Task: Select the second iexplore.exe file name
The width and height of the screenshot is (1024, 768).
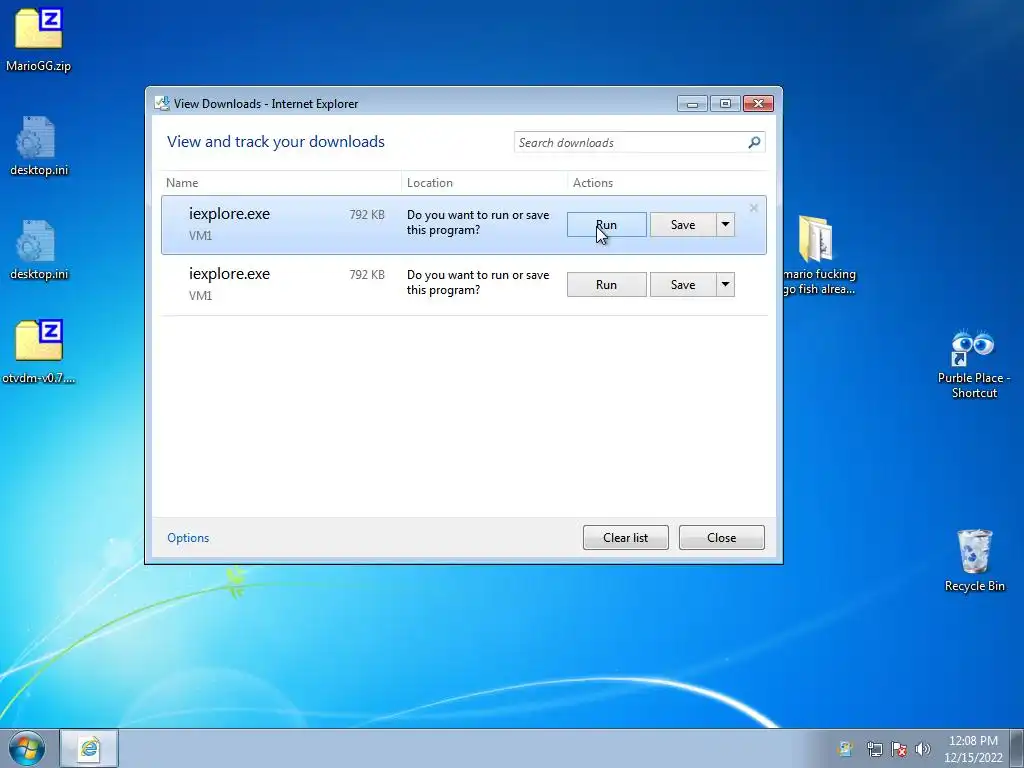Action: coord(229,274)
